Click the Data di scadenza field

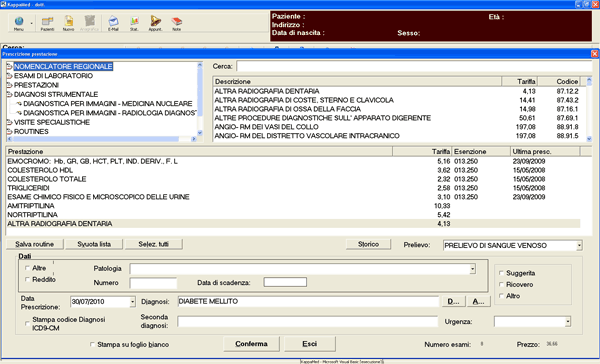coord(285,282)
